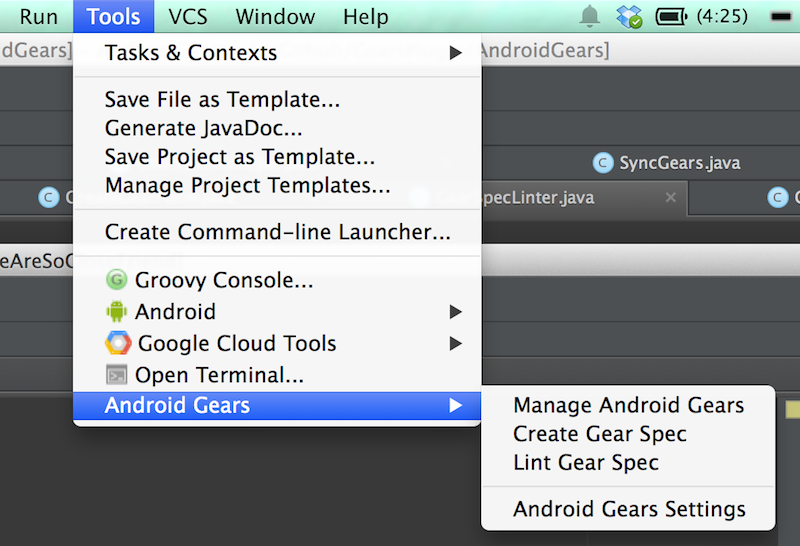Click the Open Terminal icon
Image resolution: width=800 pixels, height=546 pixels.
pos(116,375)
